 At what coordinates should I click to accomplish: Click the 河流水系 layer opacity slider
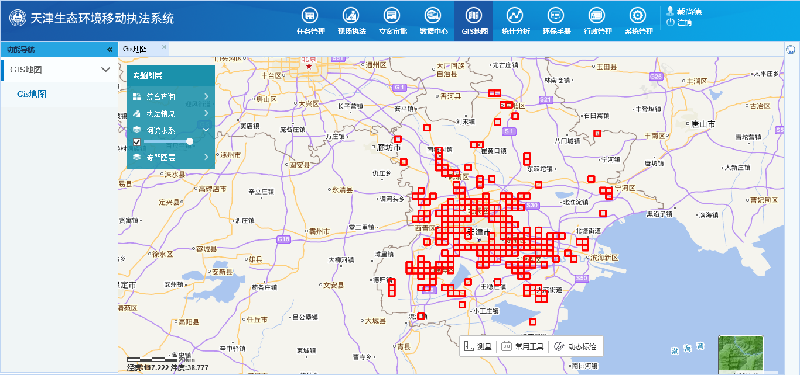click(167, 141)
